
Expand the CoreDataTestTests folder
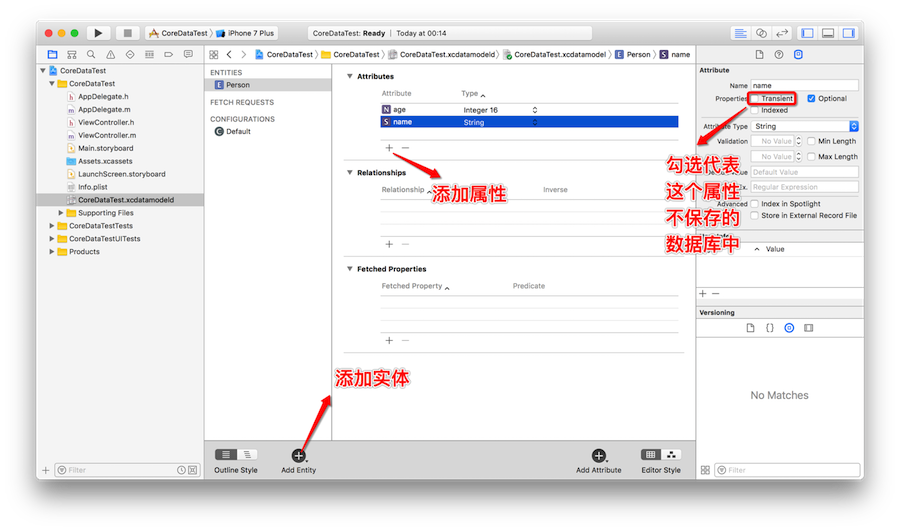pos(52,226)
